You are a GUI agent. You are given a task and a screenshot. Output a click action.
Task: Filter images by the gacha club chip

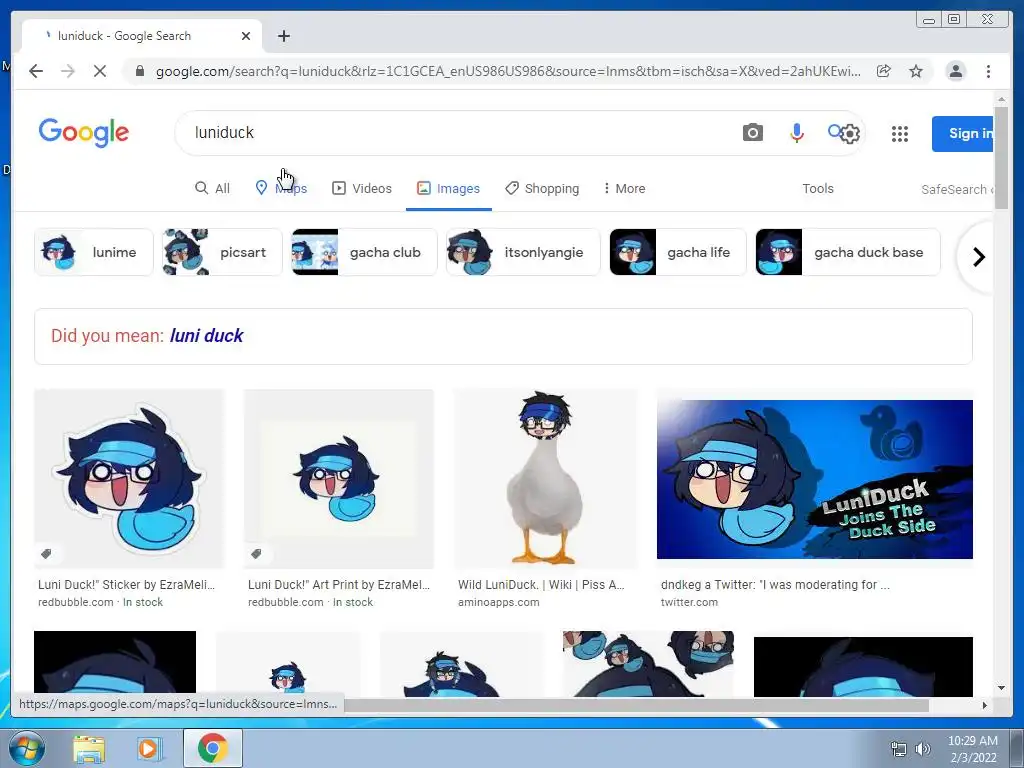pyautogui.click(x=364, y=252)
